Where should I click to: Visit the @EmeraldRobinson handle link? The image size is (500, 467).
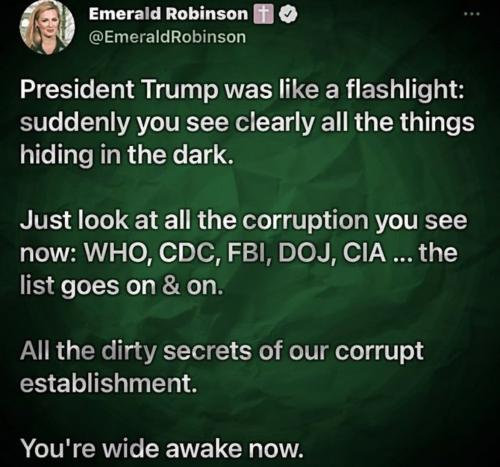(168, 37)
